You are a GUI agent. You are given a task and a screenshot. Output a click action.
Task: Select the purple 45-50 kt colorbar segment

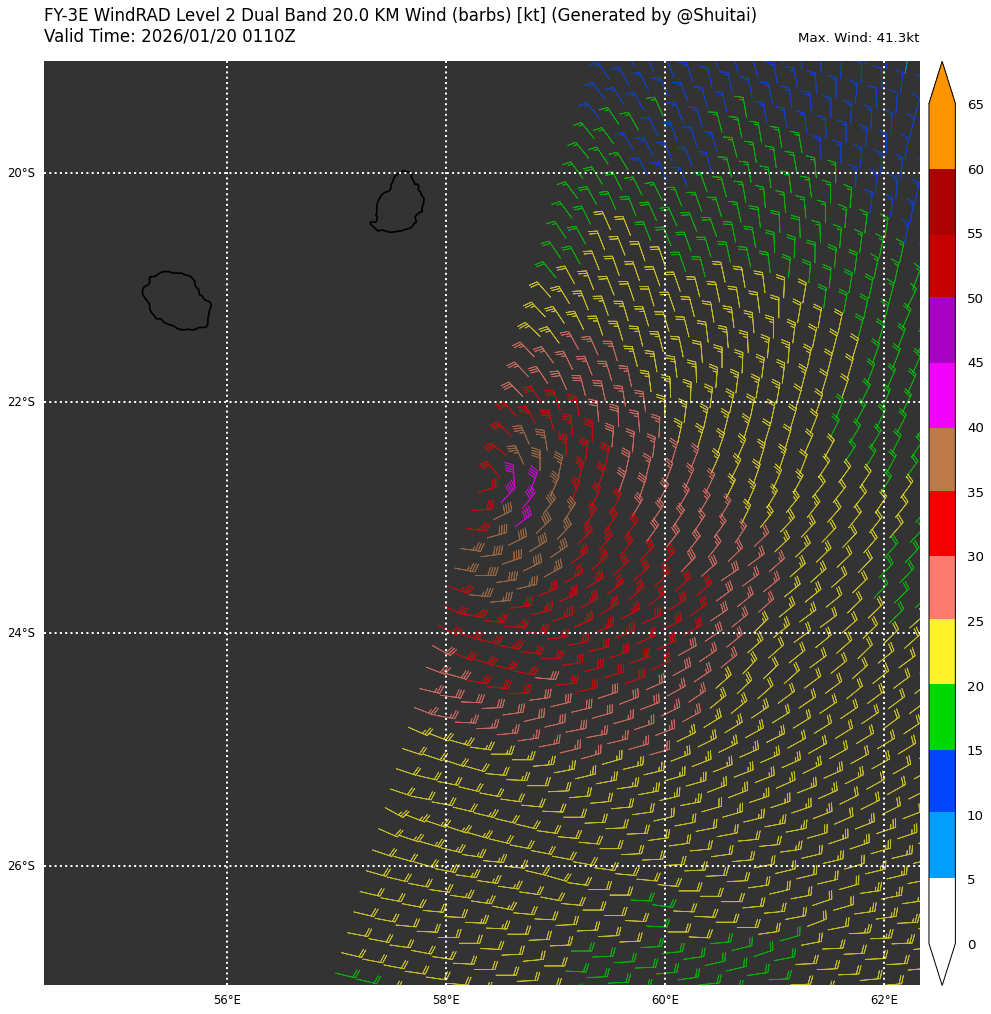pos(941,330)
